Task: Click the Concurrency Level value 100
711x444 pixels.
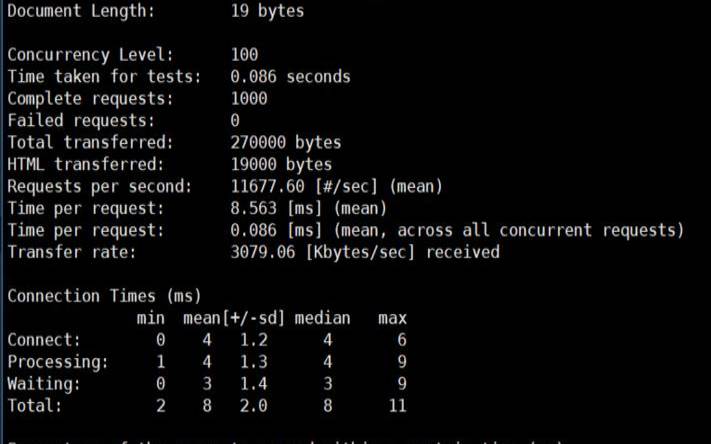Action: click(244, 54)
